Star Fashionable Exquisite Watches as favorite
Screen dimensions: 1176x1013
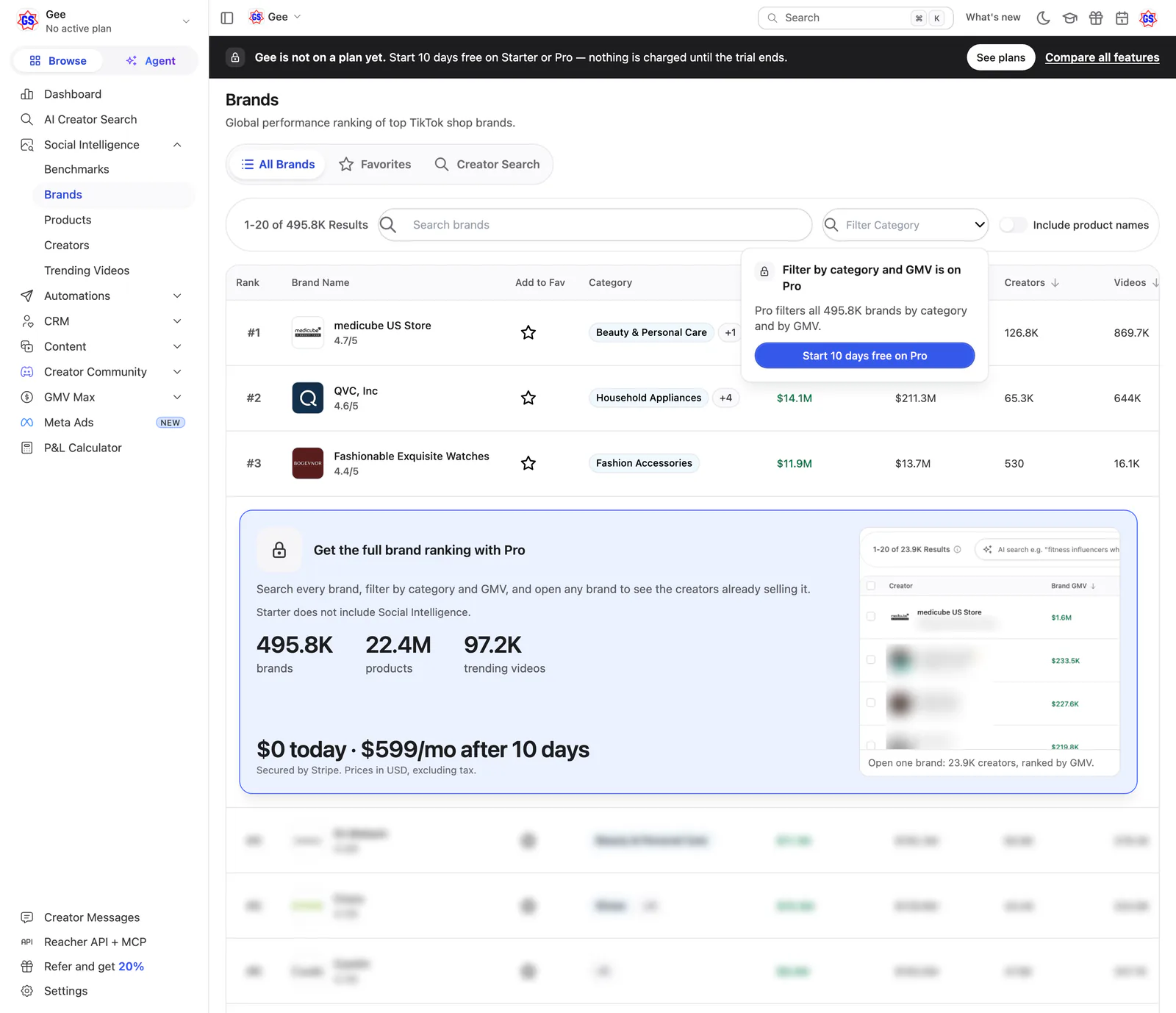tap(528, 463)
